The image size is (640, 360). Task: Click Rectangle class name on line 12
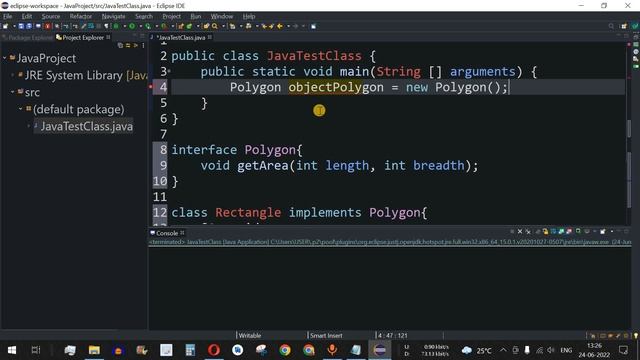(248, 213)
